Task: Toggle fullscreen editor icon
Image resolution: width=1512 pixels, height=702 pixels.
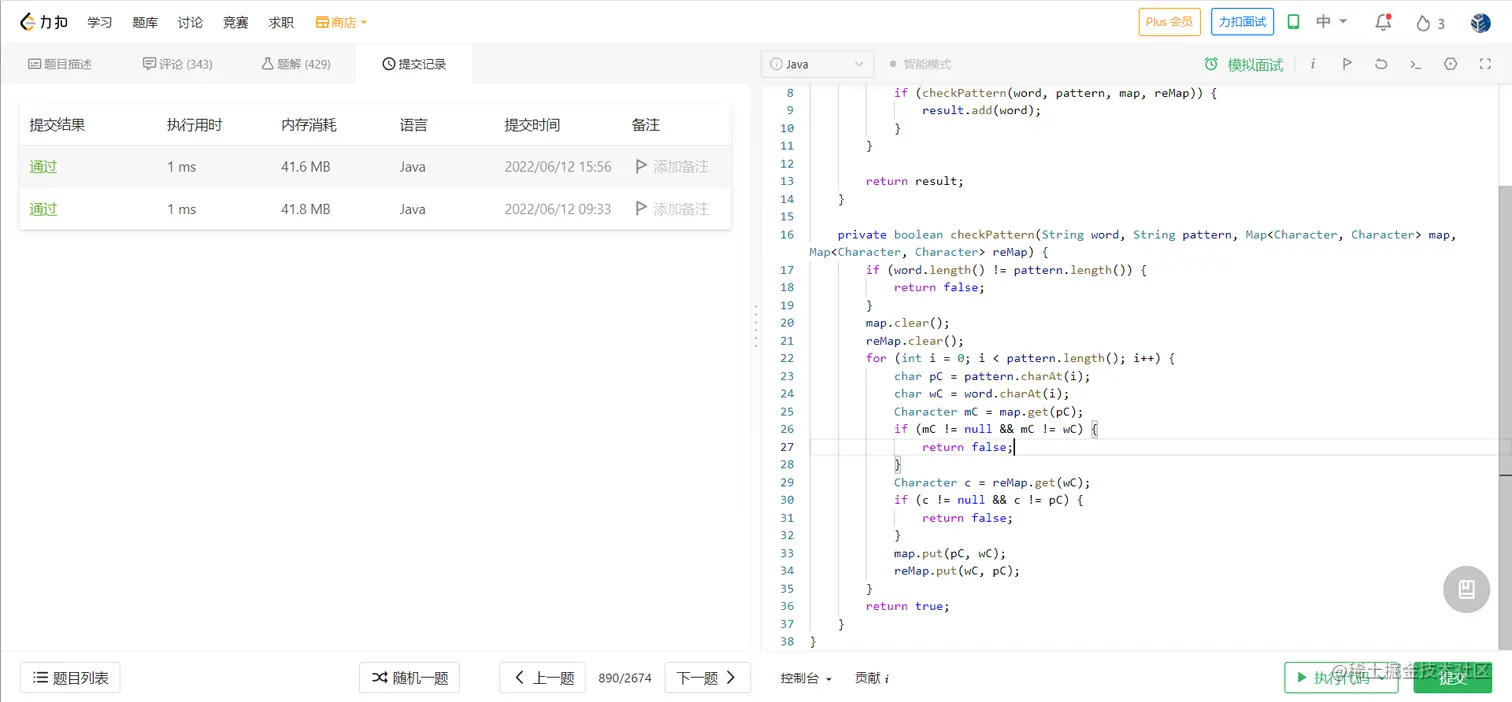Action: tap(1485, 64)
